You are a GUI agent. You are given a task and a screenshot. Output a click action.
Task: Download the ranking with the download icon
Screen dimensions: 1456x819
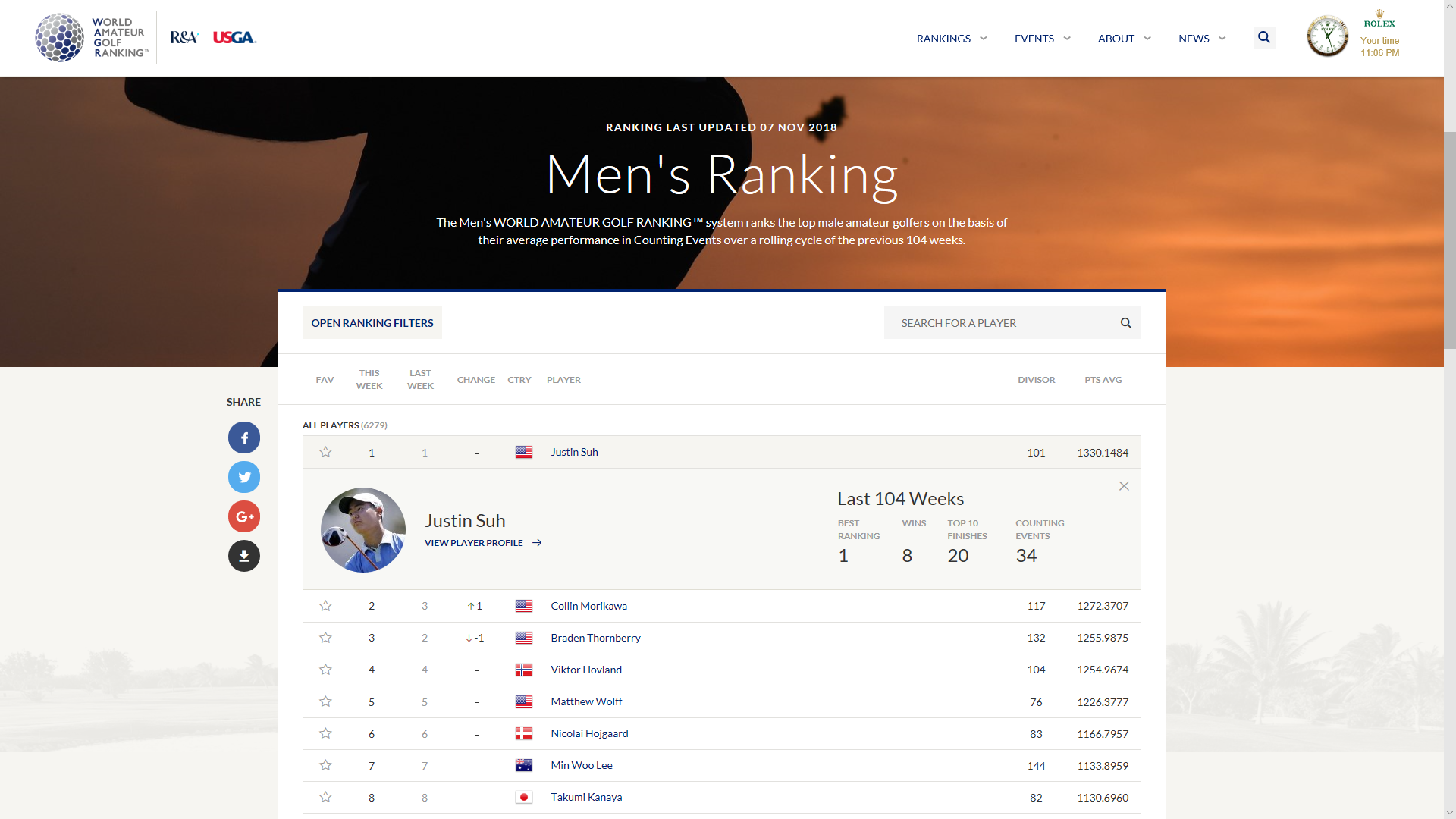[x=244, y=556]
